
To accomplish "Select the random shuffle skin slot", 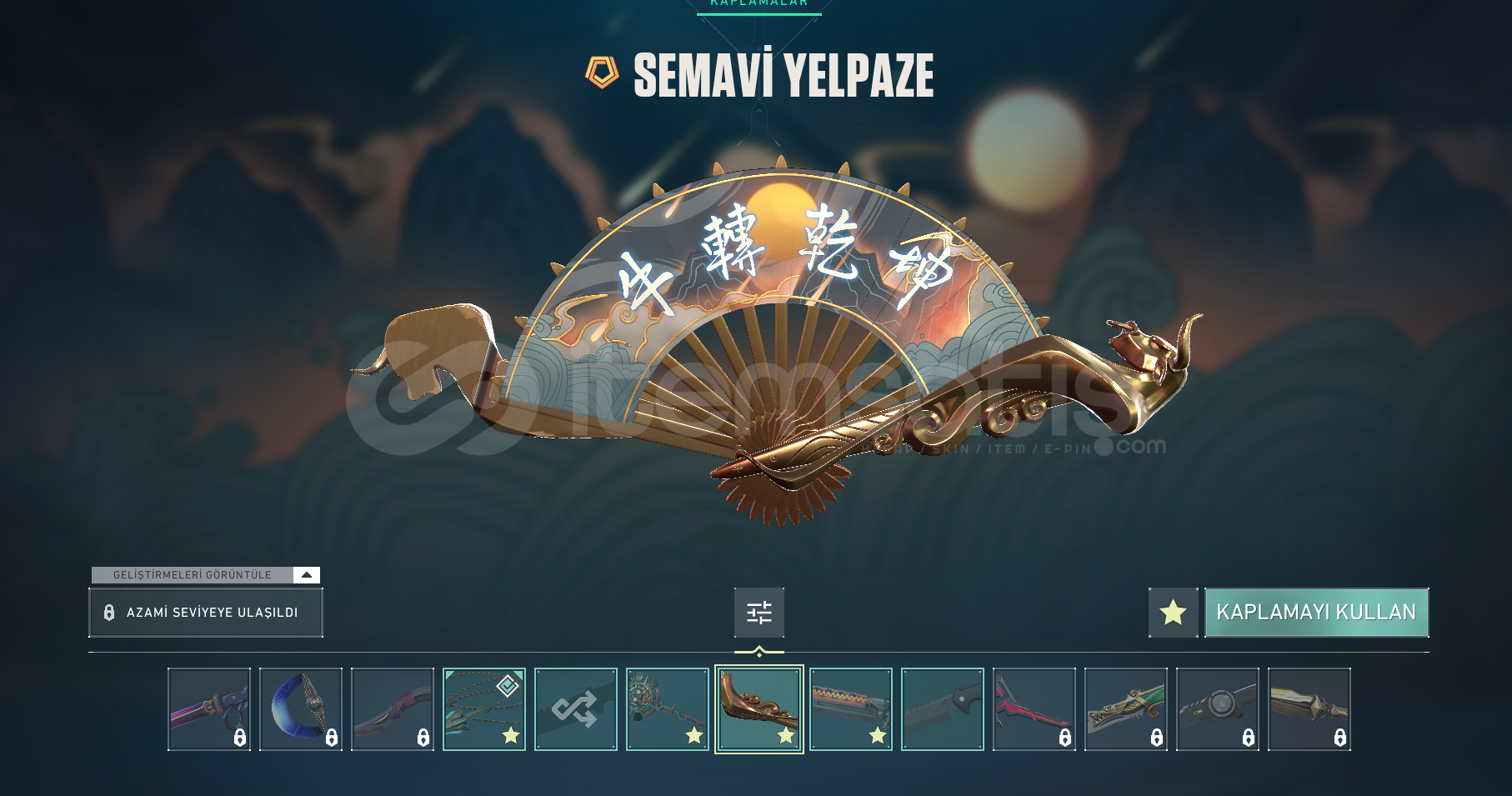I will [x=576, y=709].
